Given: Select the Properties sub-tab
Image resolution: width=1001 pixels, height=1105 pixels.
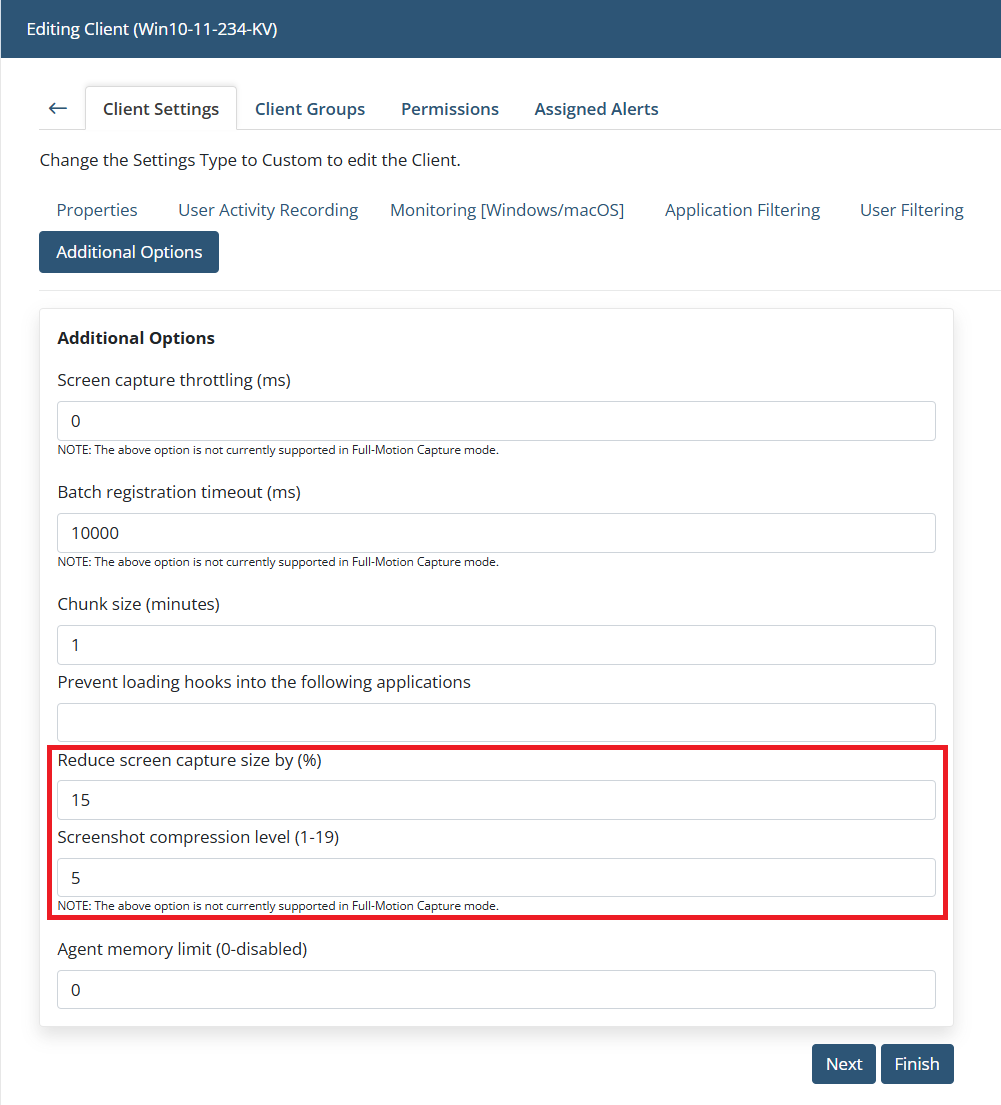Looking at the screenshot, I should pos(97,210).
